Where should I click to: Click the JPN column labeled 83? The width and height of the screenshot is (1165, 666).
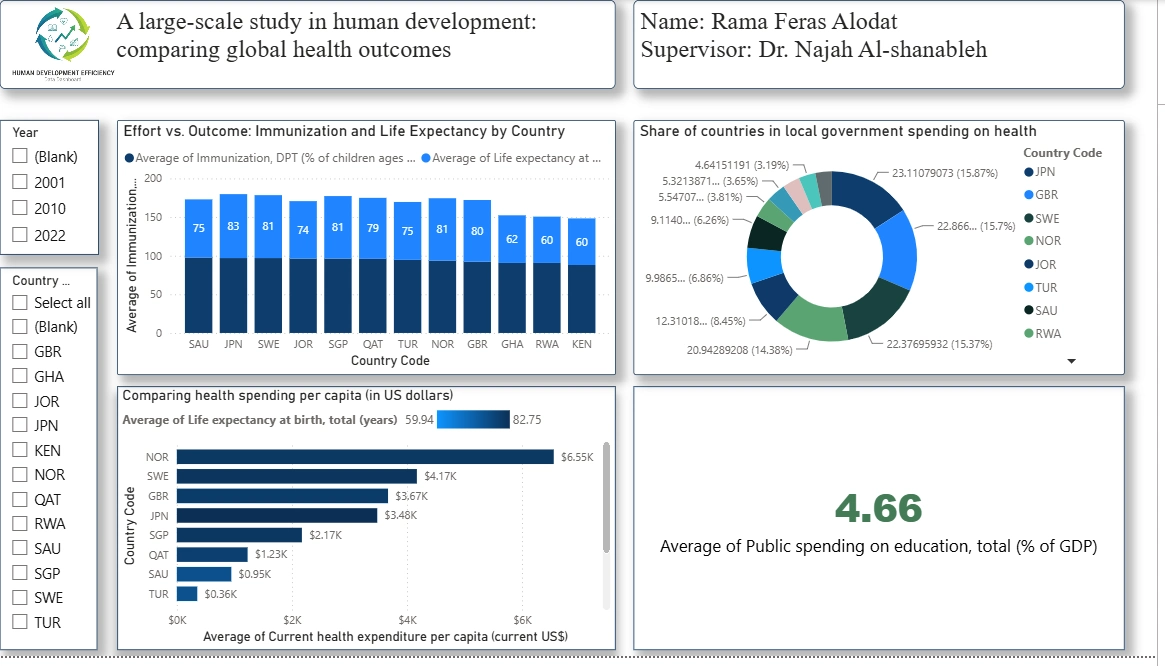pyautogui.click(x=233, y=264)
